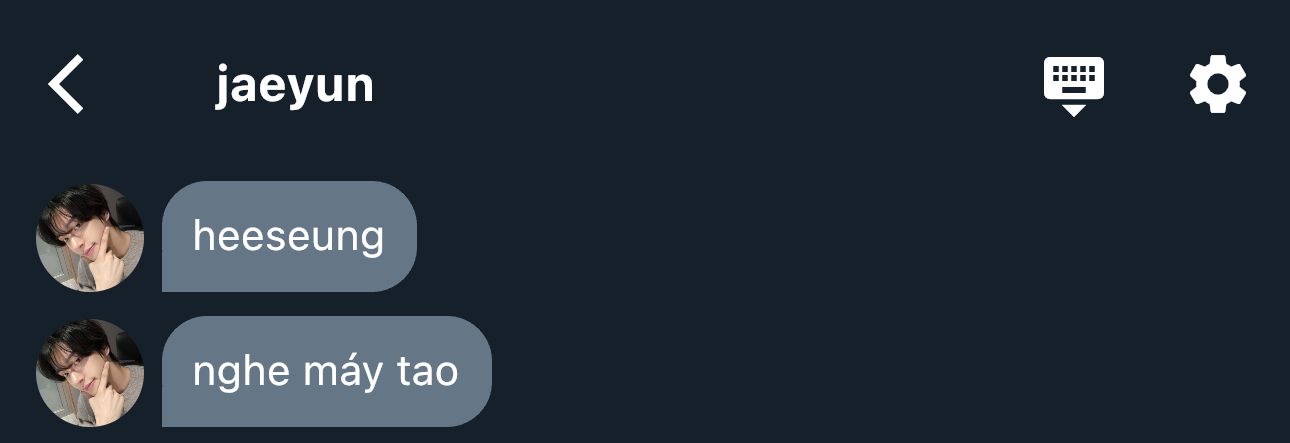Open chat settings via the gear icon
The height and width of the screenshot is (443, 1290).
click(1218, 85)
